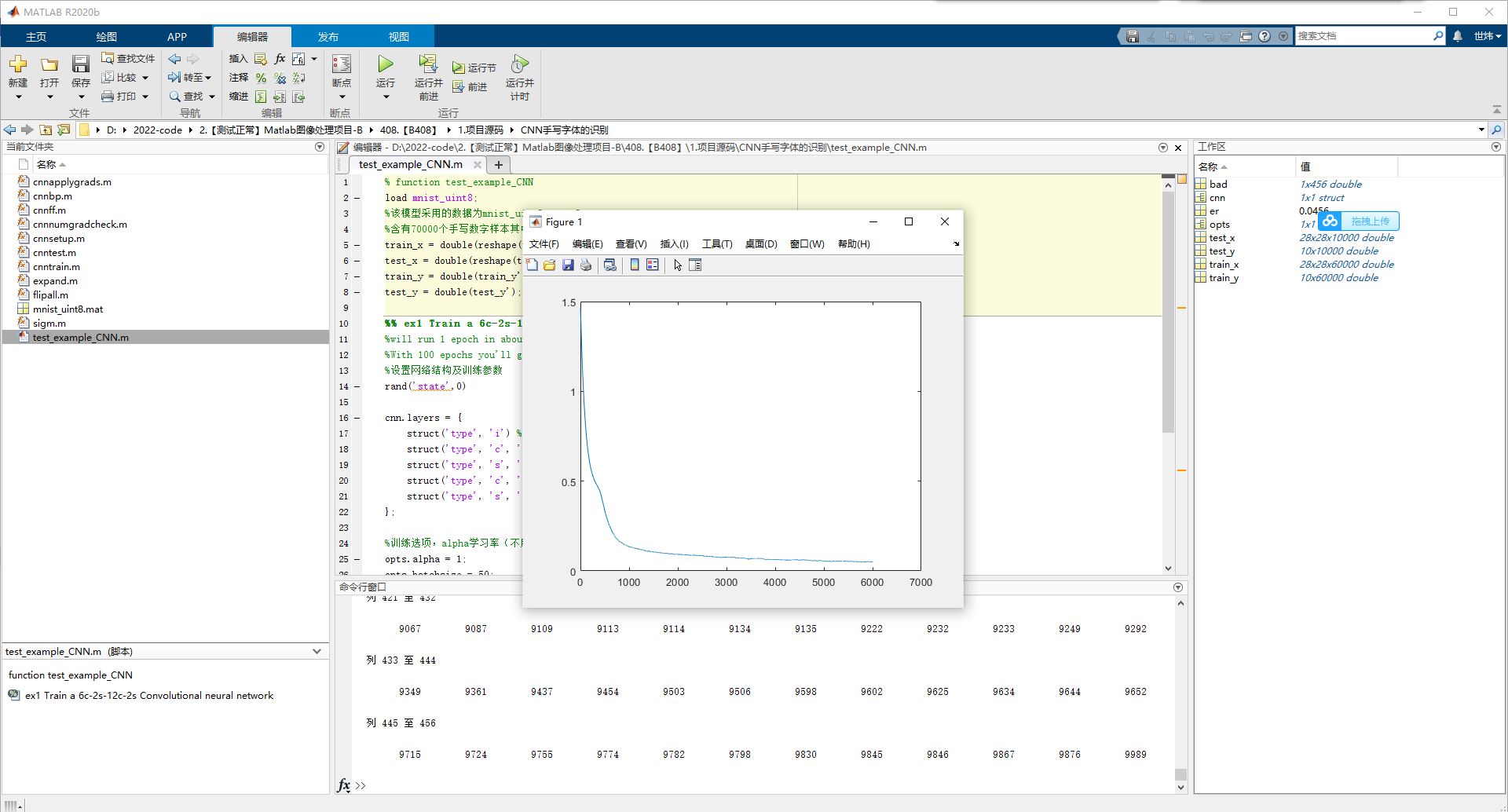The height and width of the screenshot is (812, 1508).
Task: Click the green Run button icon
Action: click(385, 64)
